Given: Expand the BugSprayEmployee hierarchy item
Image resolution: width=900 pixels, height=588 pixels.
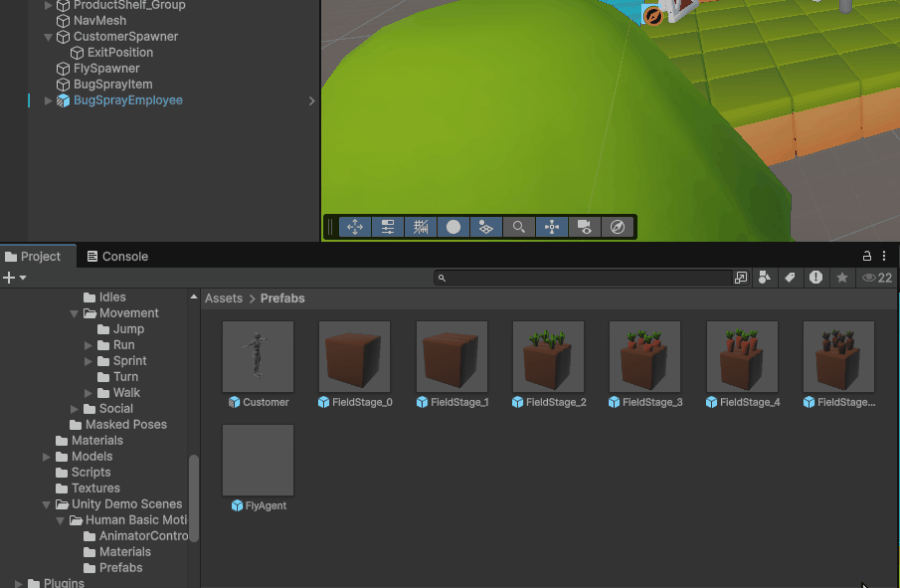Looking at the screenshot, I should [48, 101].
